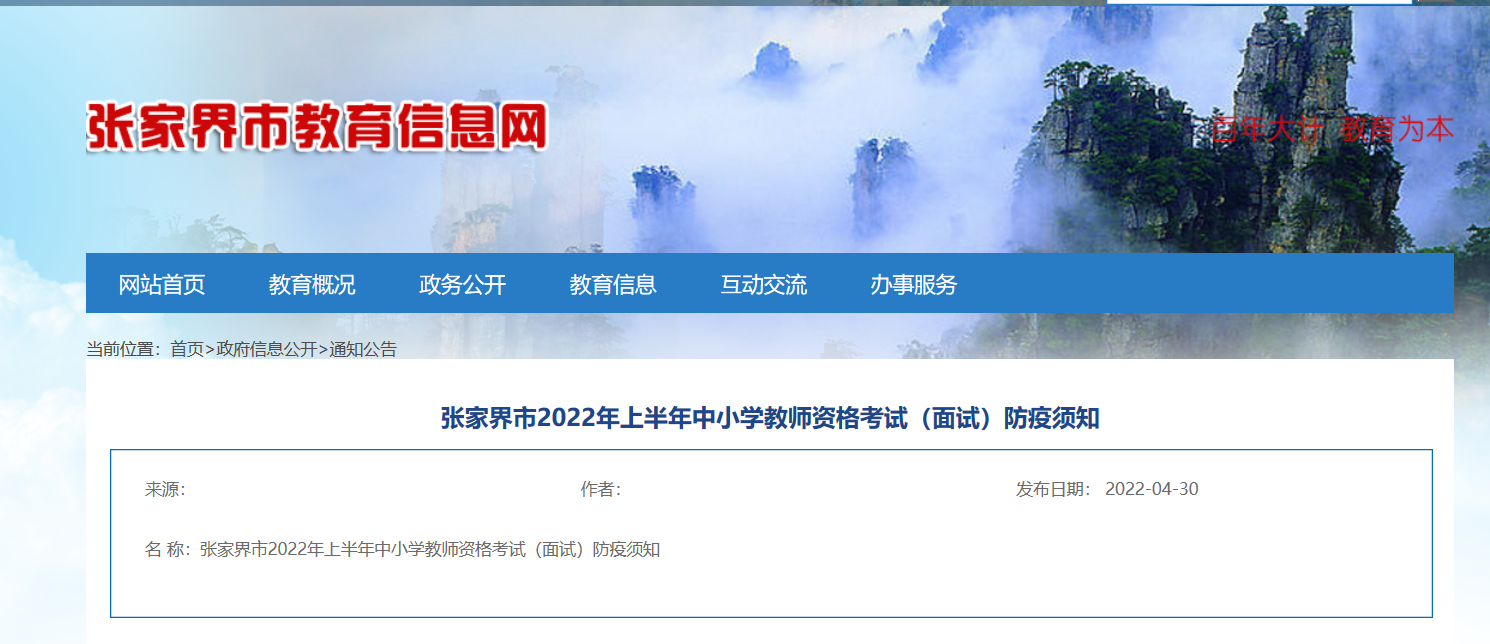Follow the 通知公告 breadcrumb link

(x=363, y=349)
